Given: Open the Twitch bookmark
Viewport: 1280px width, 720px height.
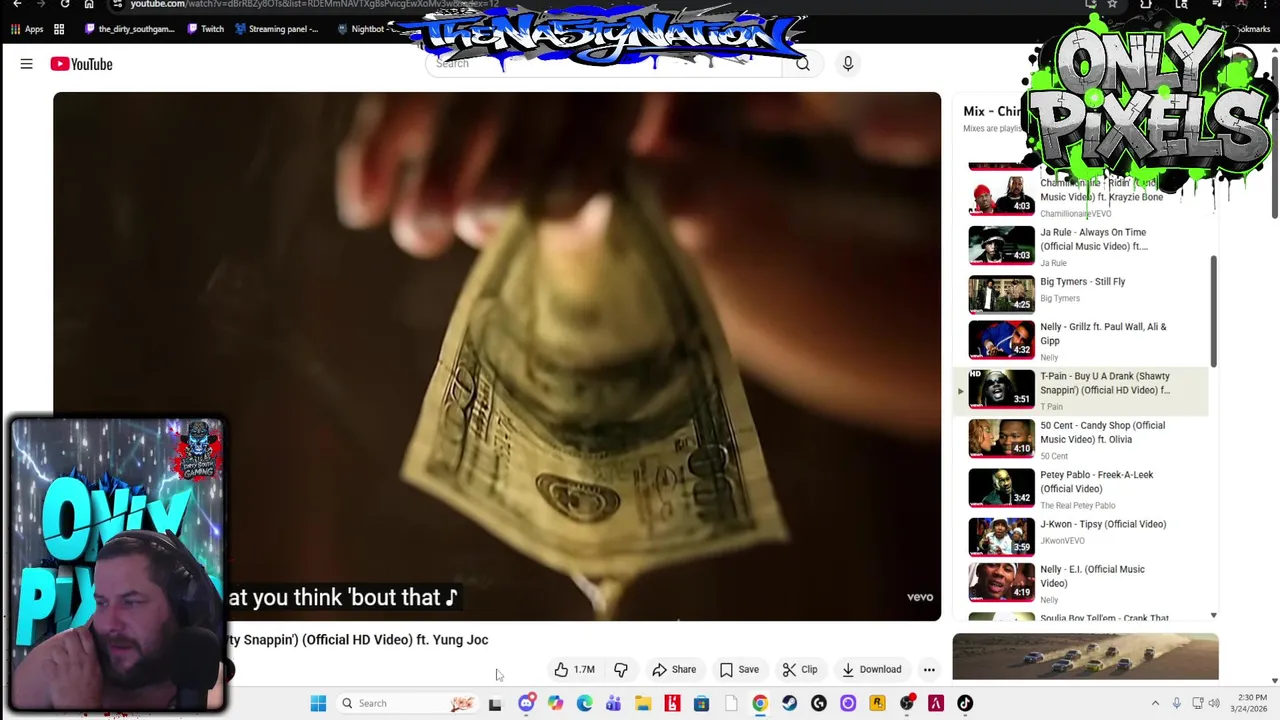Looking at the screenshot, I should (x=204, y=29).
